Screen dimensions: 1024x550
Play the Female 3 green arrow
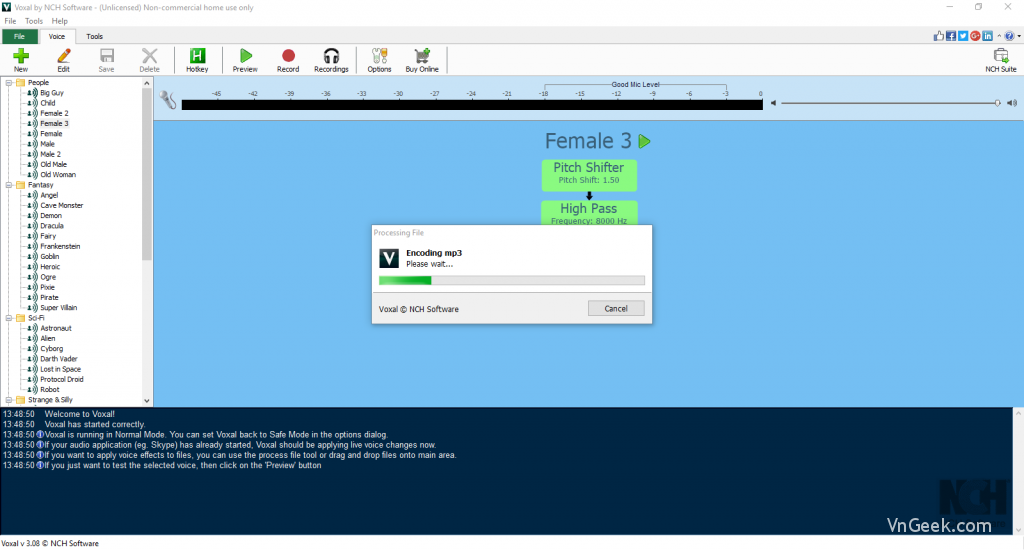645,141
